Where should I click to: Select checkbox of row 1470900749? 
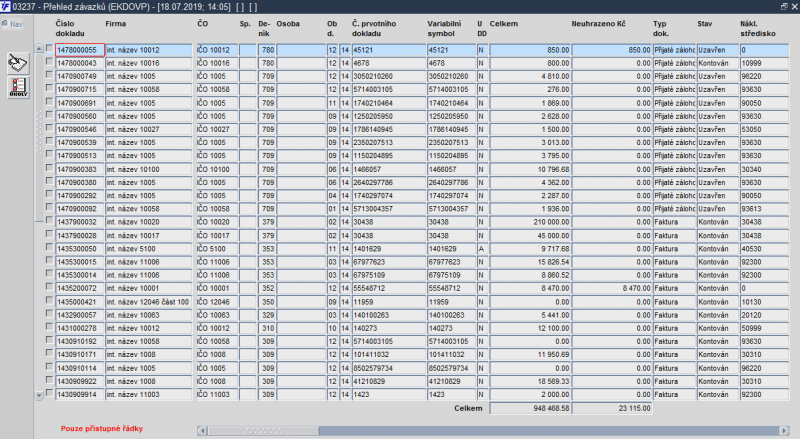49,75
